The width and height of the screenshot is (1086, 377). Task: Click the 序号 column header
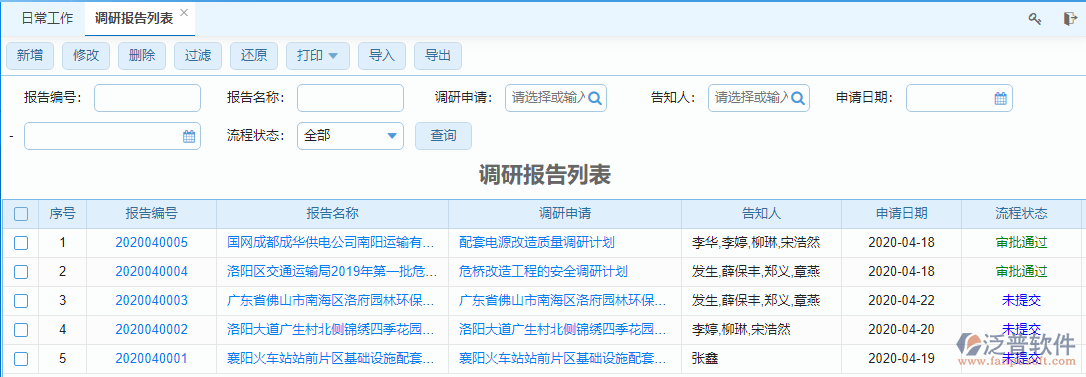(62, 213)
